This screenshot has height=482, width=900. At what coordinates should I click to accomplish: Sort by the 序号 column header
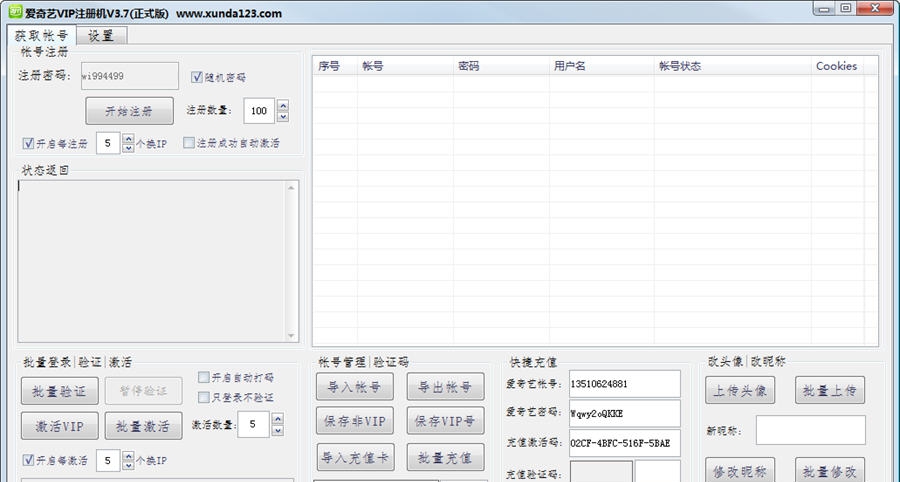point(335,66)
